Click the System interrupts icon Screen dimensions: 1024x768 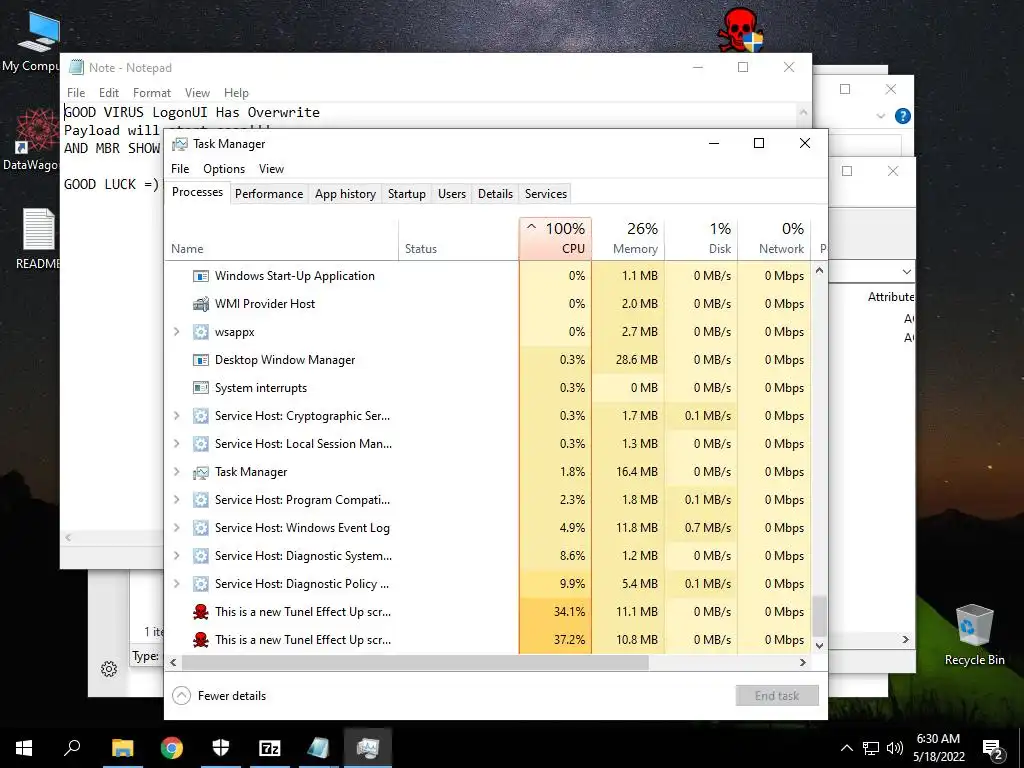click(200, 388)
